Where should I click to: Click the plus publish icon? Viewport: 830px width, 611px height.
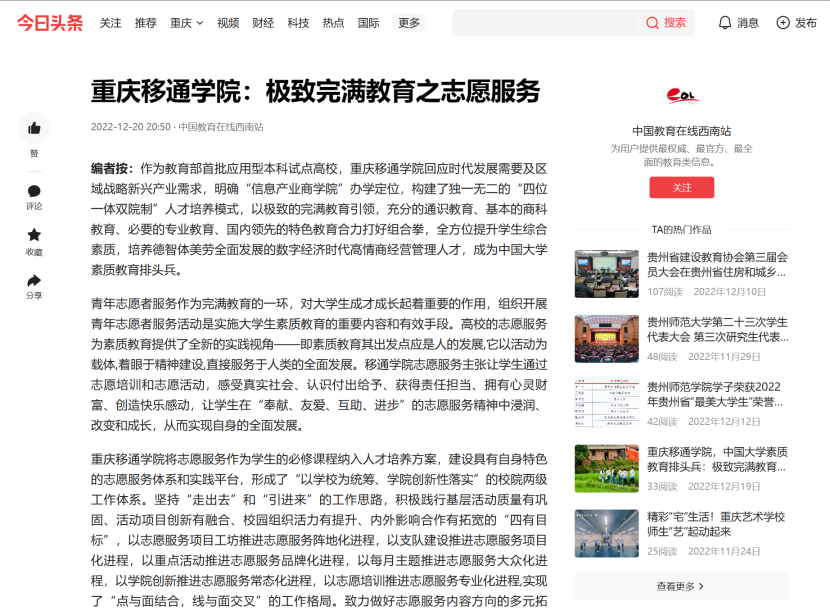pos(783,22)
